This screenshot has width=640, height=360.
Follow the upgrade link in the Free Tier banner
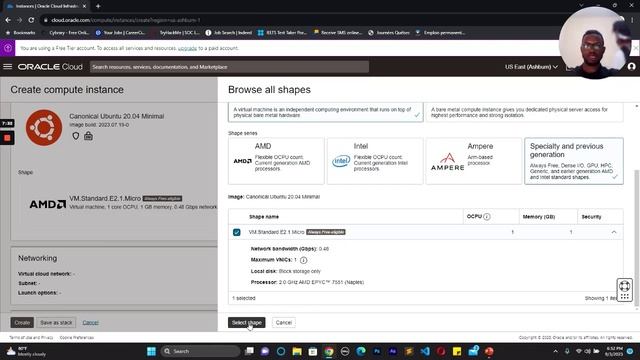pyautogui.click(x=187, y=48)
